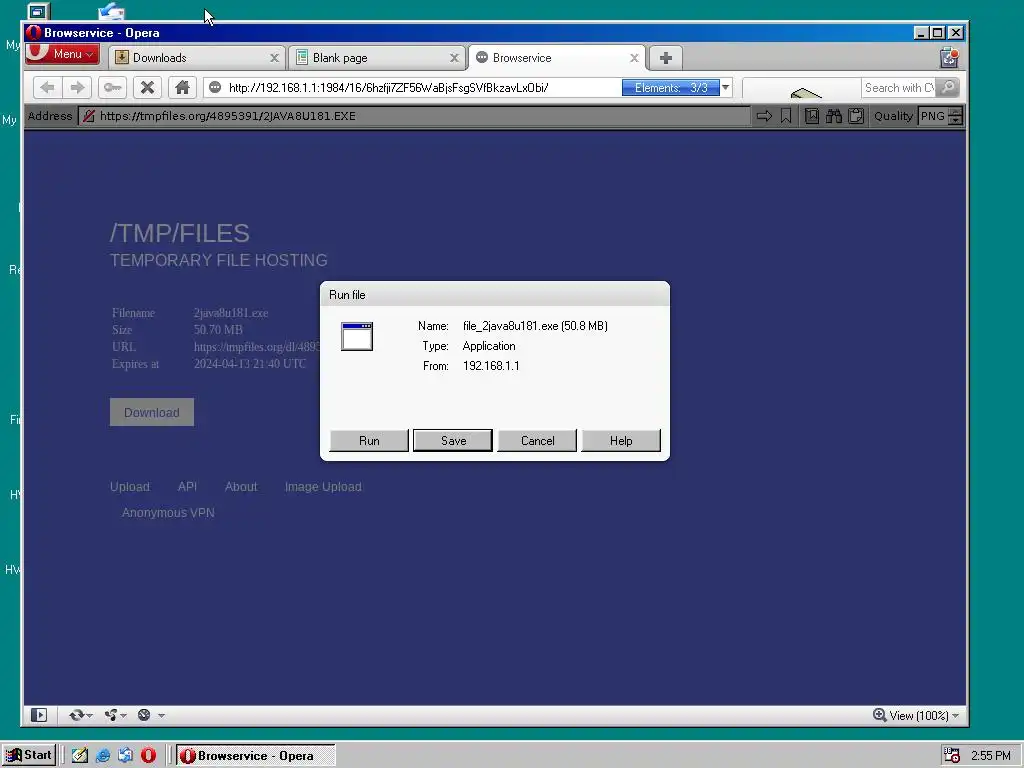Click the About link

pos(241,487)
